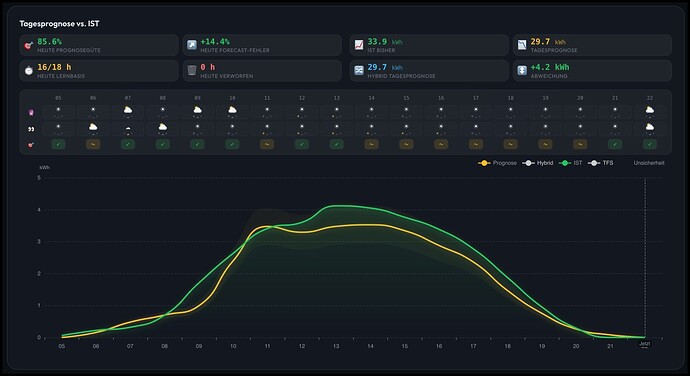Click the 13 label on chart x-axis
The image size is (690, 376).
(336, 346)
